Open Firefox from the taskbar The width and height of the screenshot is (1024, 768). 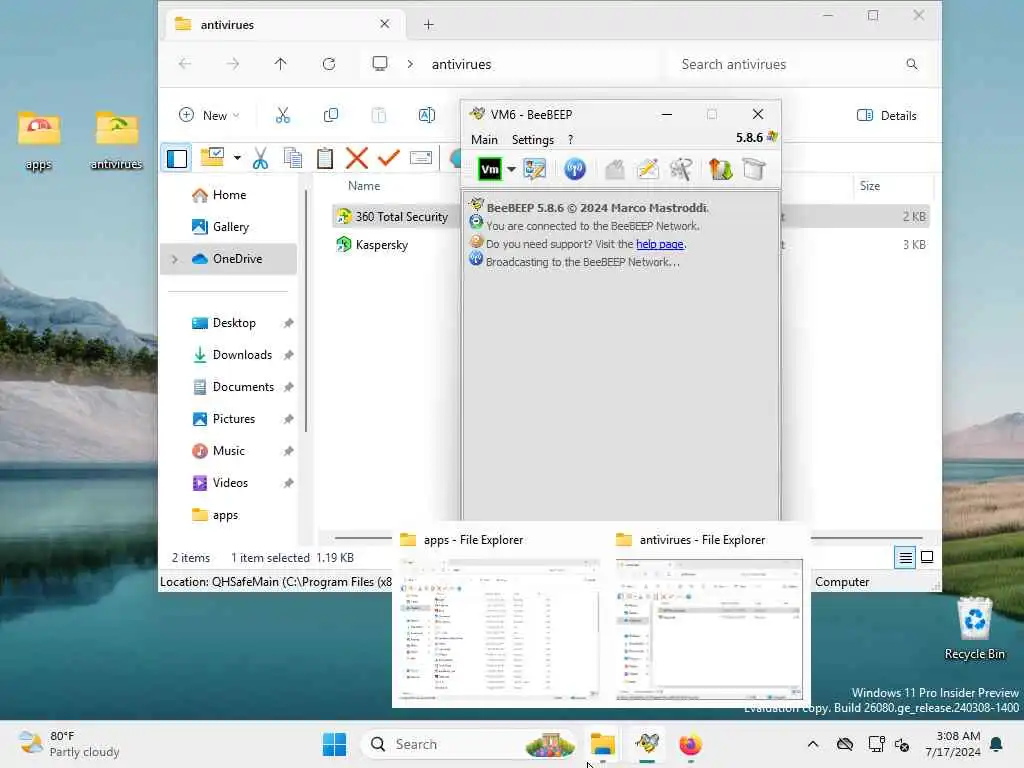[x=690, y=744]
